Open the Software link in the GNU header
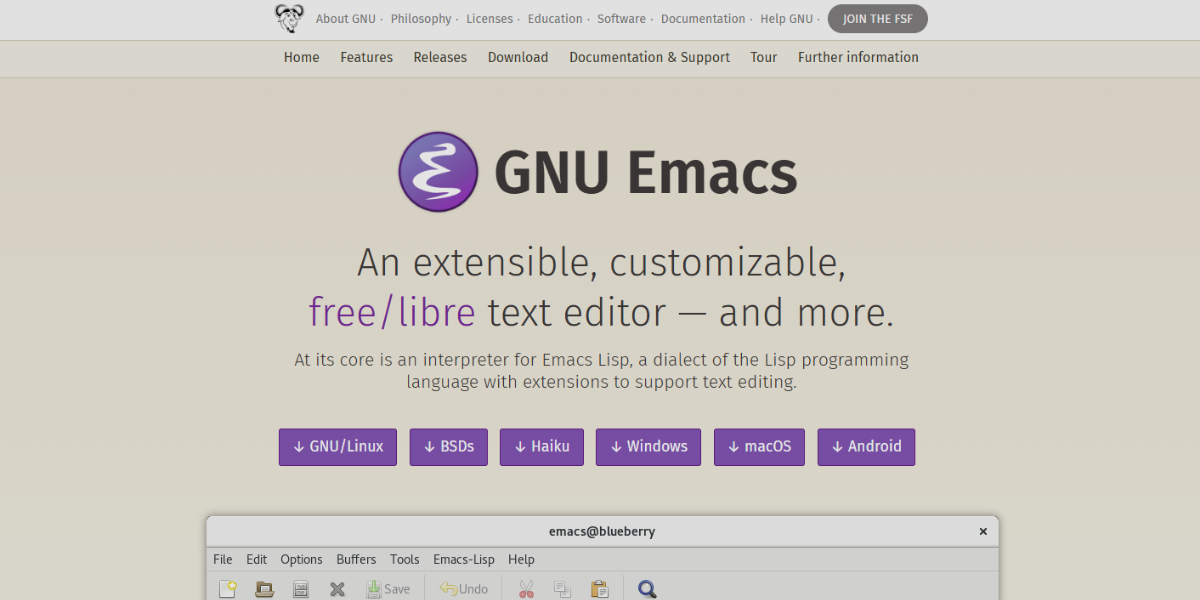Image resolution: width=1200 pixels, height=600 pixels. [622, 18]
